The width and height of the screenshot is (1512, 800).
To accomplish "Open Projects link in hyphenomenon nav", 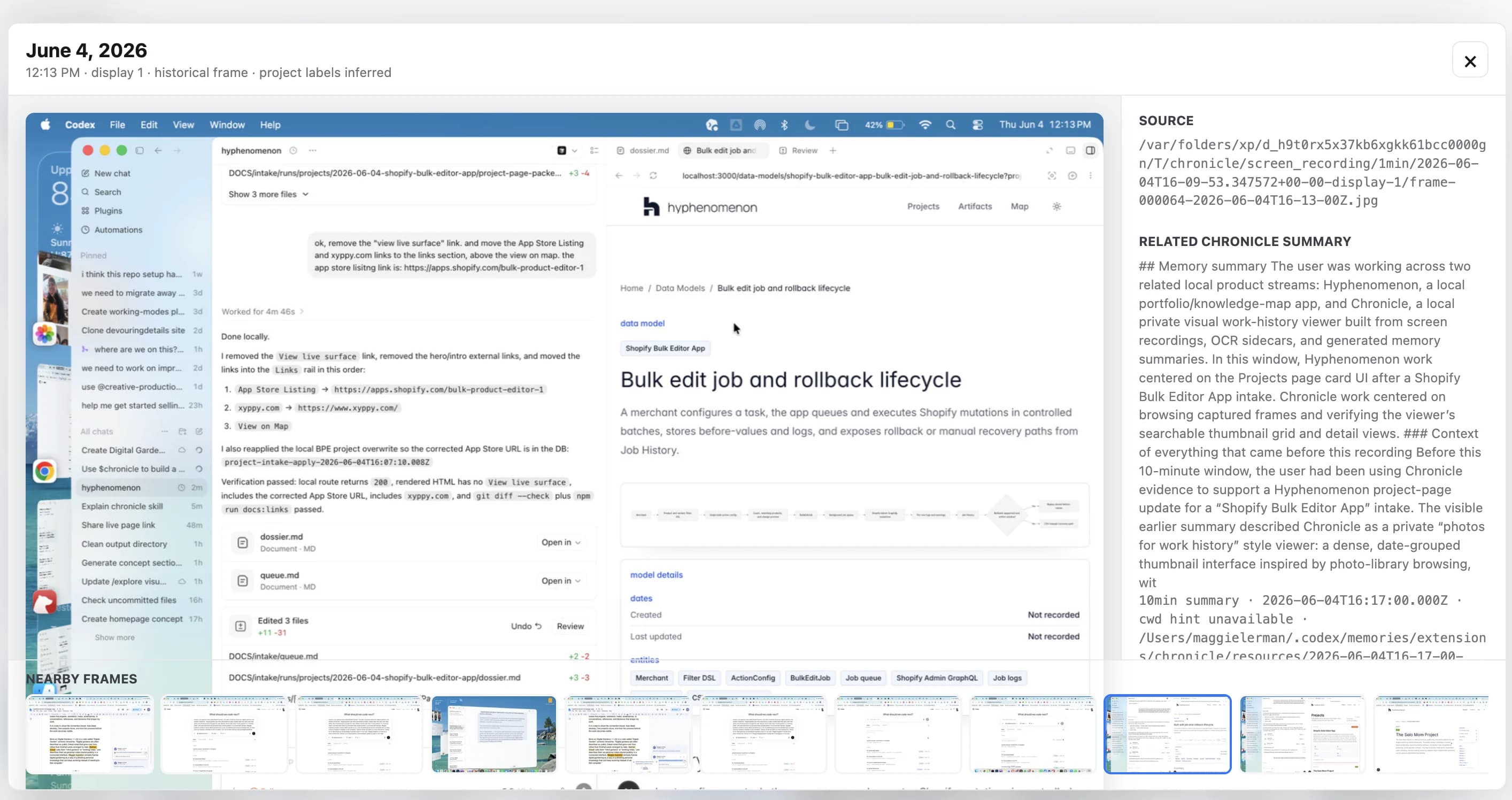I will point(923,206).
